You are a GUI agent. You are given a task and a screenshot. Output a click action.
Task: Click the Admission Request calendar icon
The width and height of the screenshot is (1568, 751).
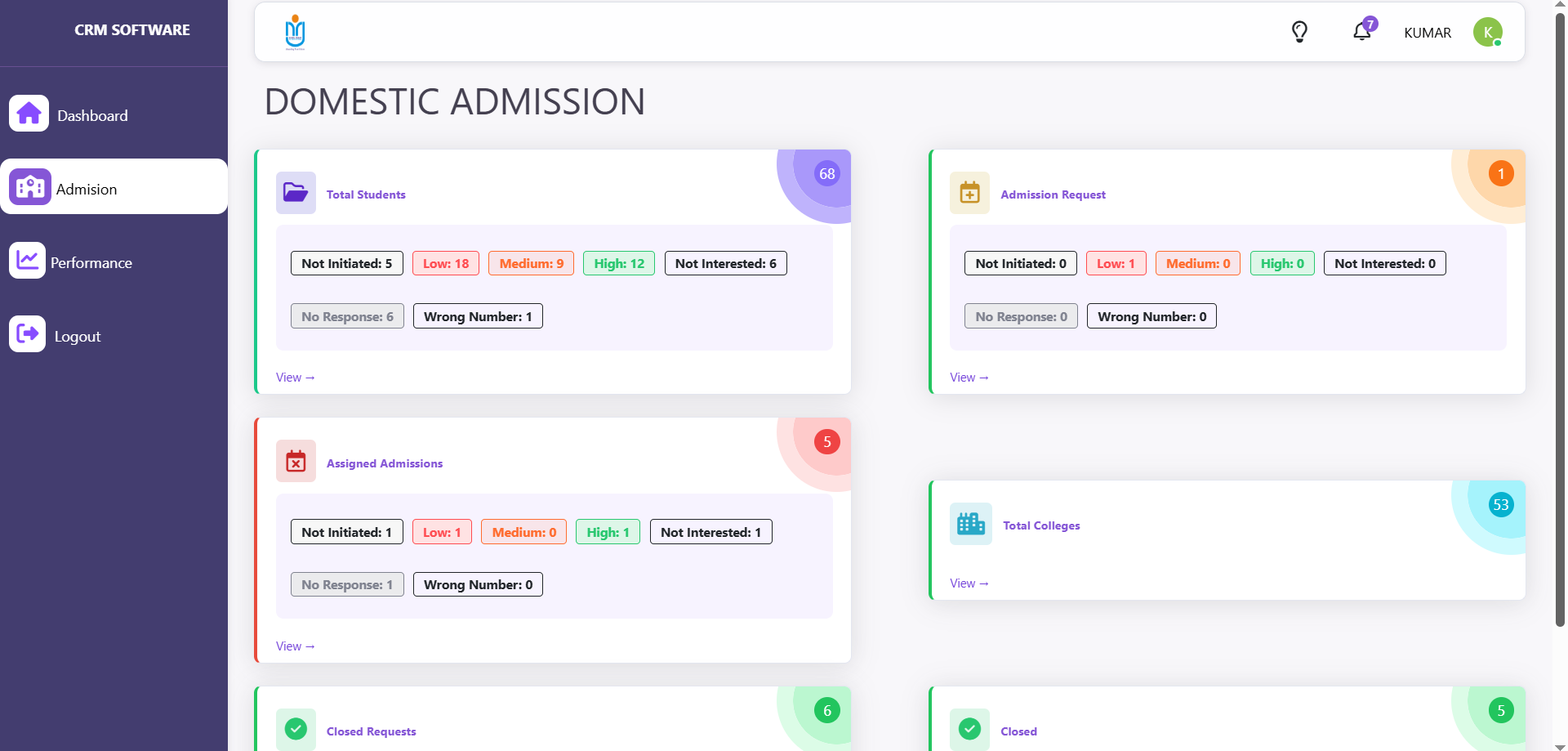tap(969, 193)
